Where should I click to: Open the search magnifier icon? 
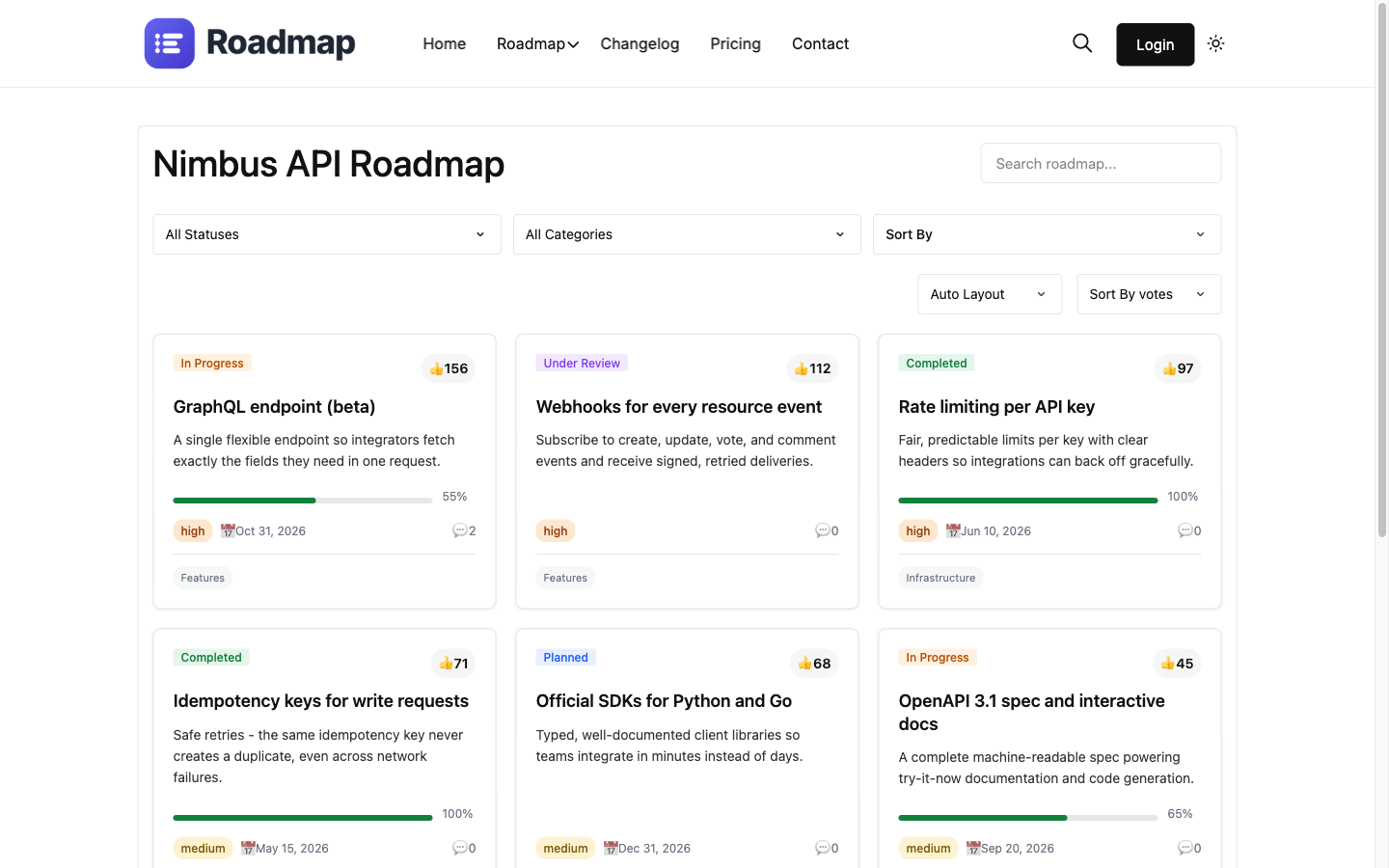(1082, 43)
